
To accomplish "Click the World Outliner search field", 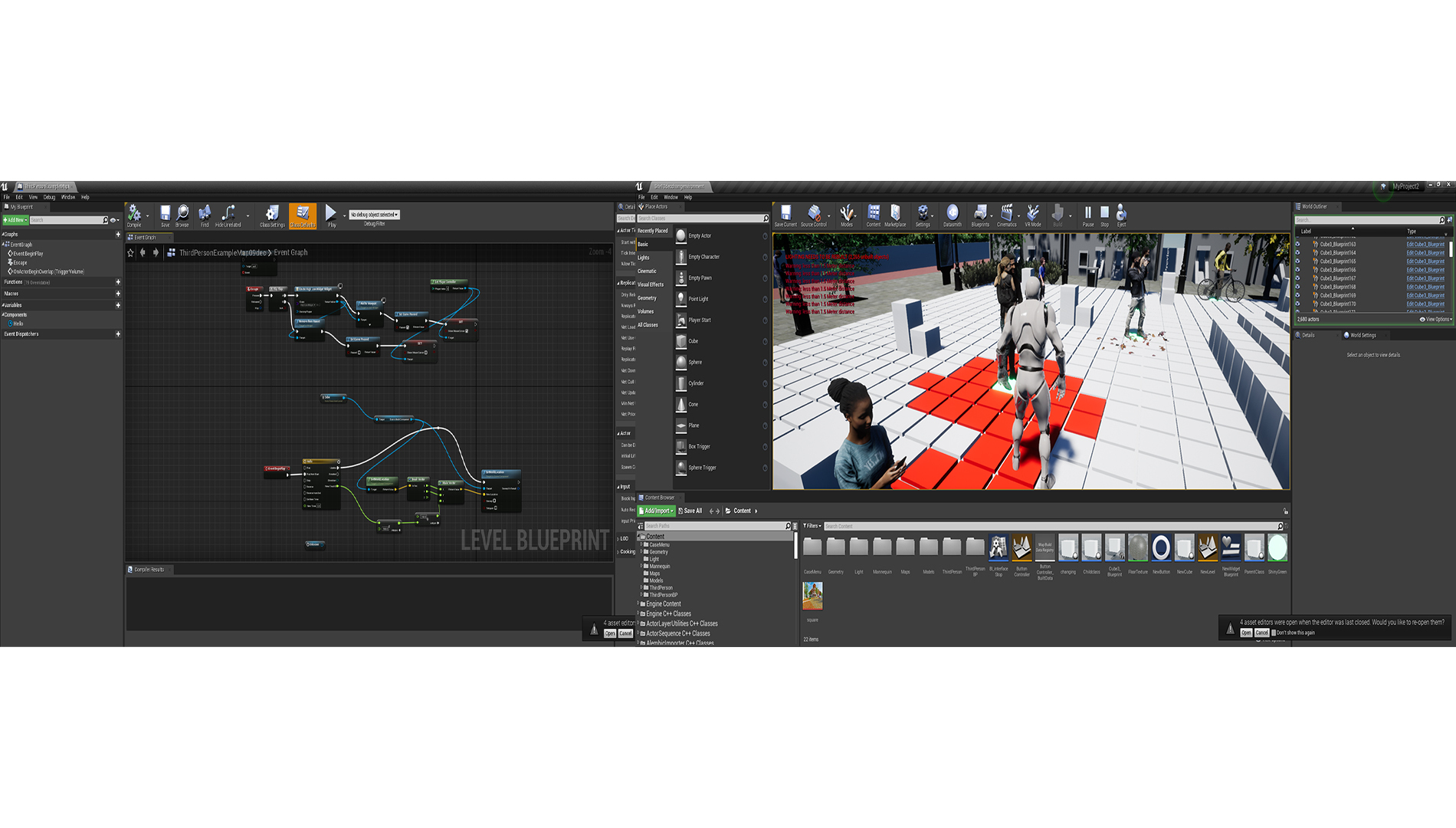I will coord(1368,220).
